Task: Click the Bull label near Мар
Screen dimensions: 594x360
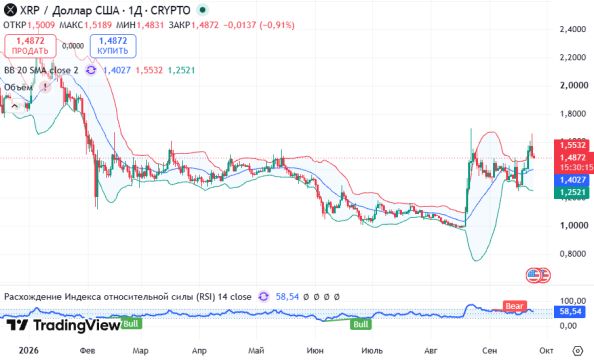Action: pyautogui.click(x=131, y=324)
